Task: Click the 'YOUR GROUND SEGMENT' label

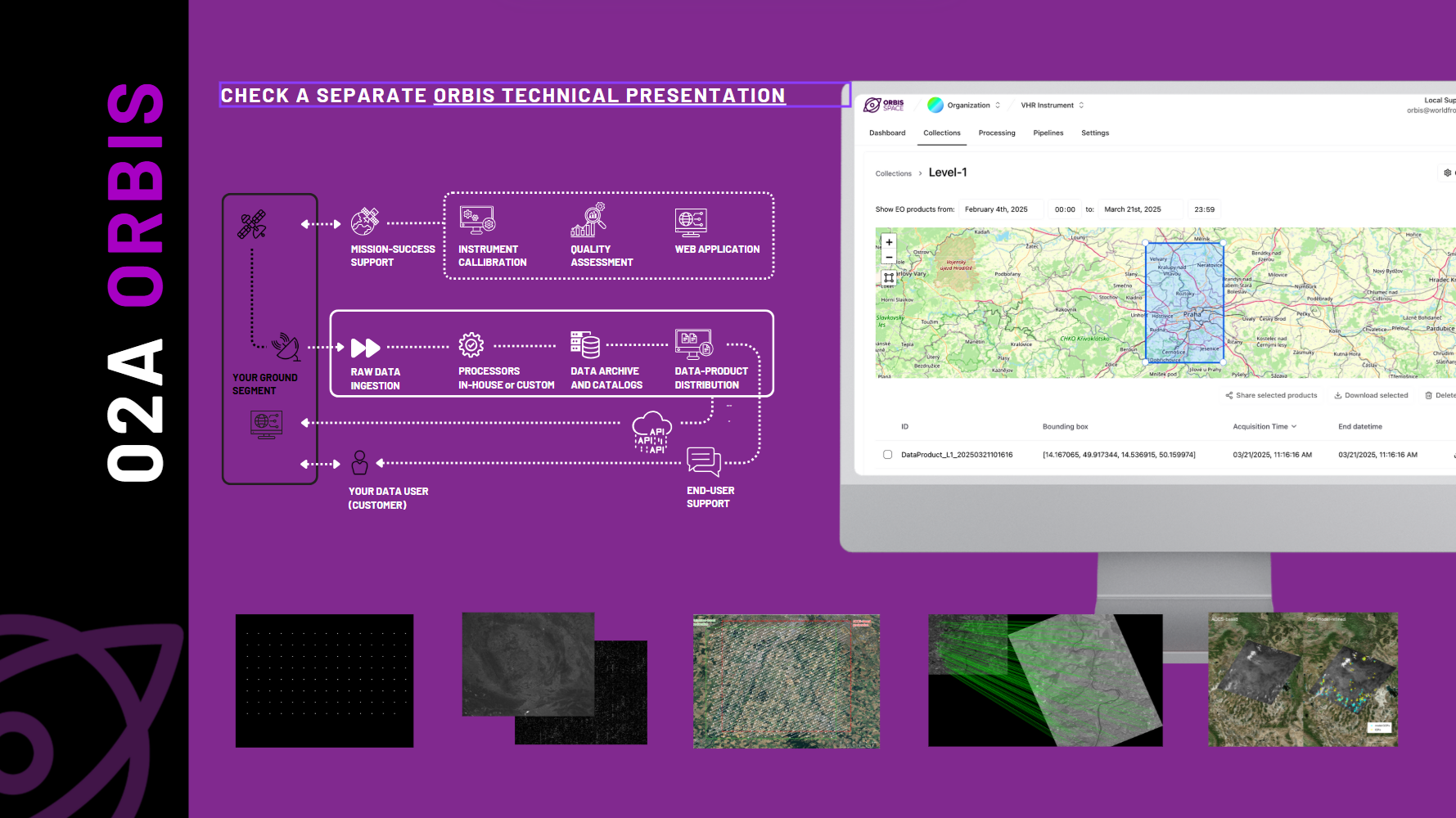Action: pos(265,384)
